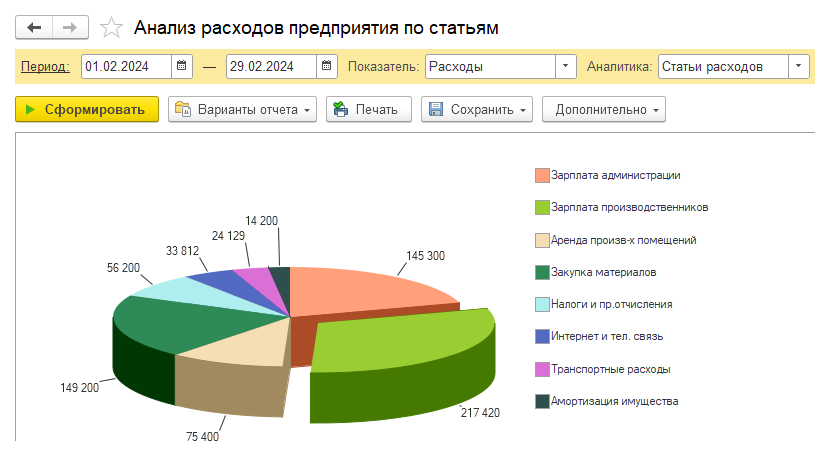This screenshot has width=830, height=456.
Task: Click the data label 145 300
Action: coord(425,256)
